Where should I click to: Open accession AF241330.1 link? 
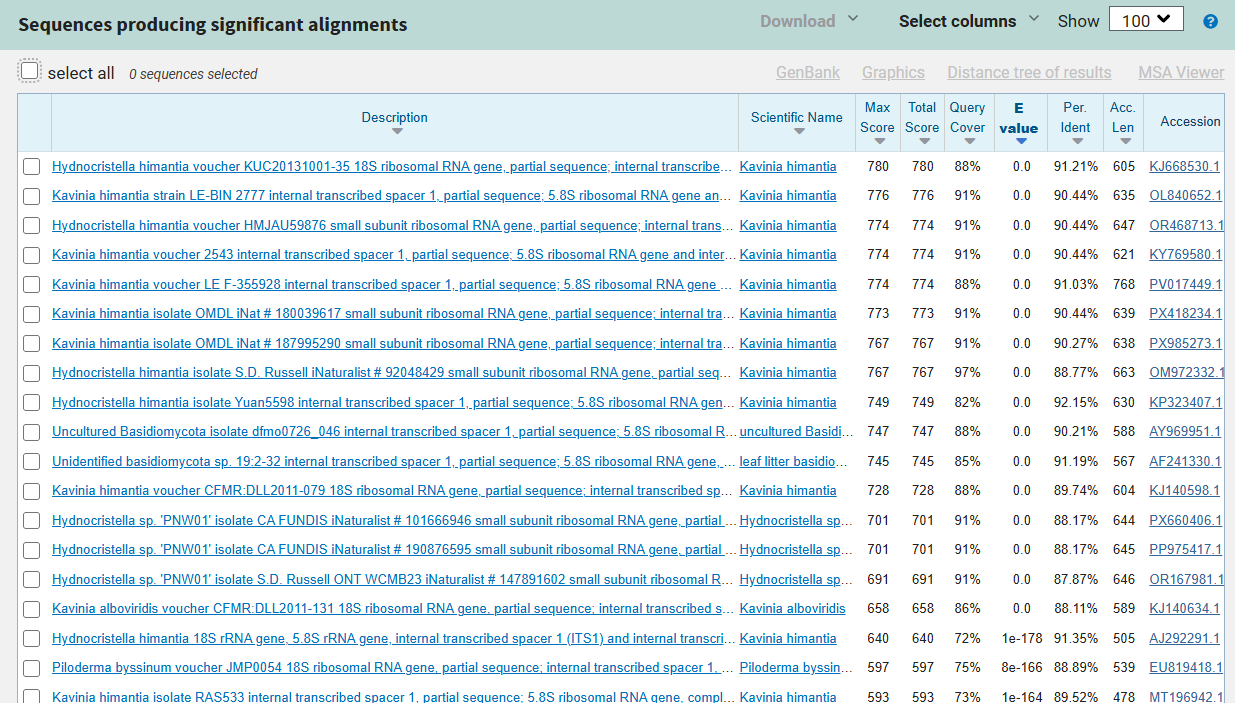[1185, 462]
